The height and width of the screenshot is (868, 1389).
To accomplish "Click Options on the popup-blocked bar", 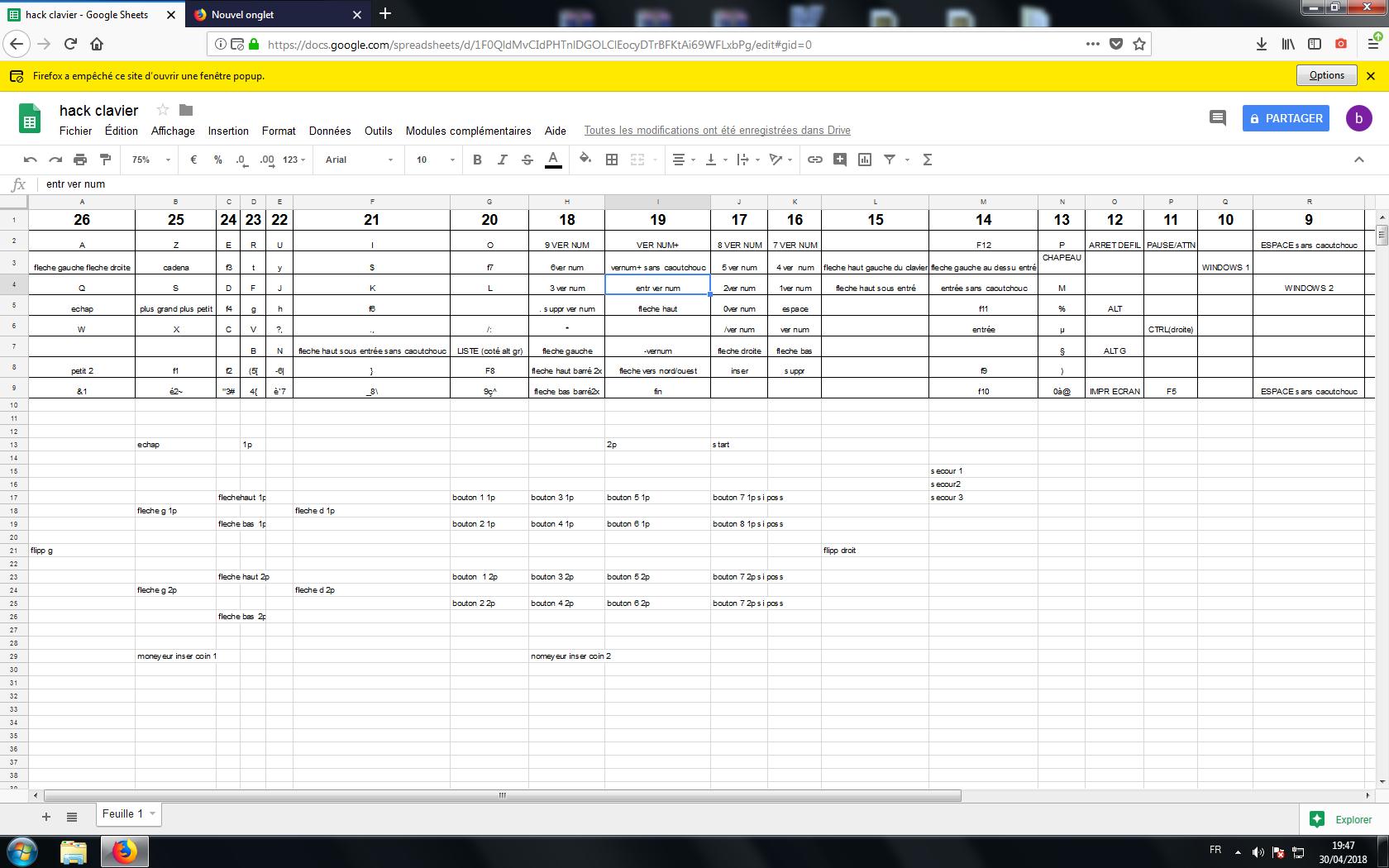I will point(1326,75).
